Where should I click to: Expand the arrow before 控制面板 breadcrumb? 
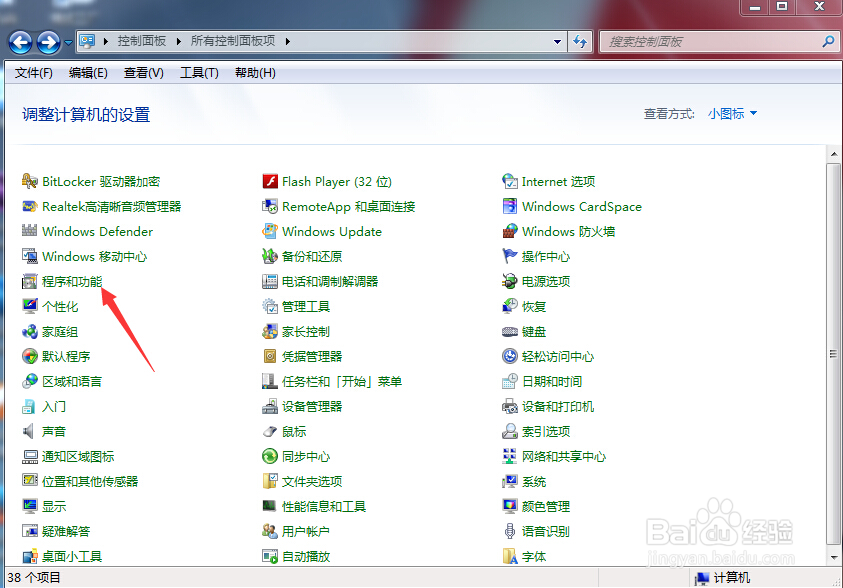[105, 41]
